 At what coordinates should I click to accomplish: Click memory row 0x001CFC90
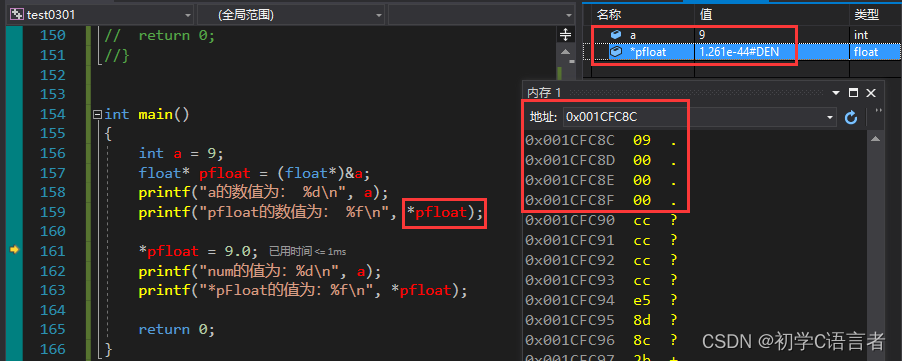tap(601, 220)
